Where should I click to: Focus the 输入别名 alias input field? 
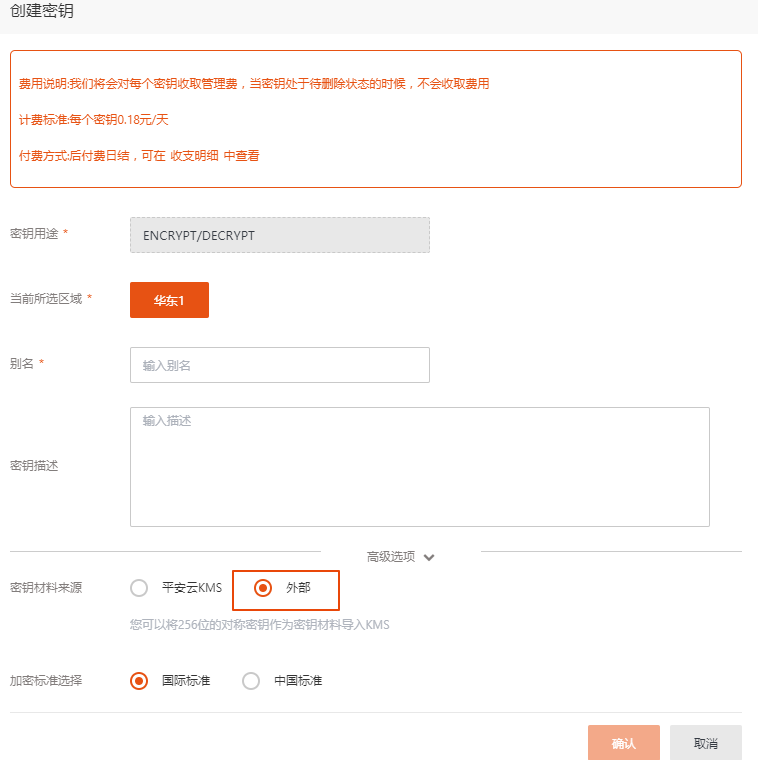pos(280,365)
